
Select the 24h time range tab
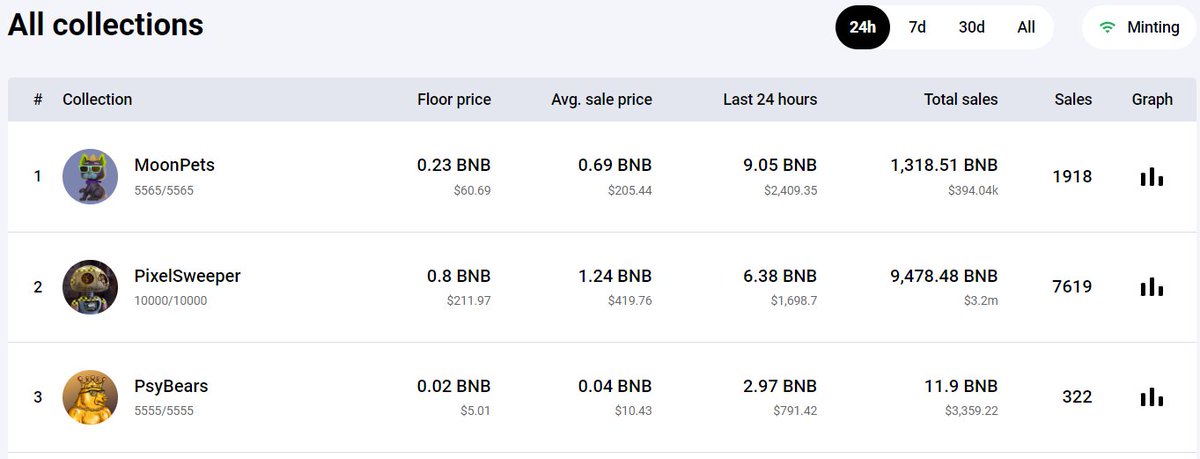(862, 27)
